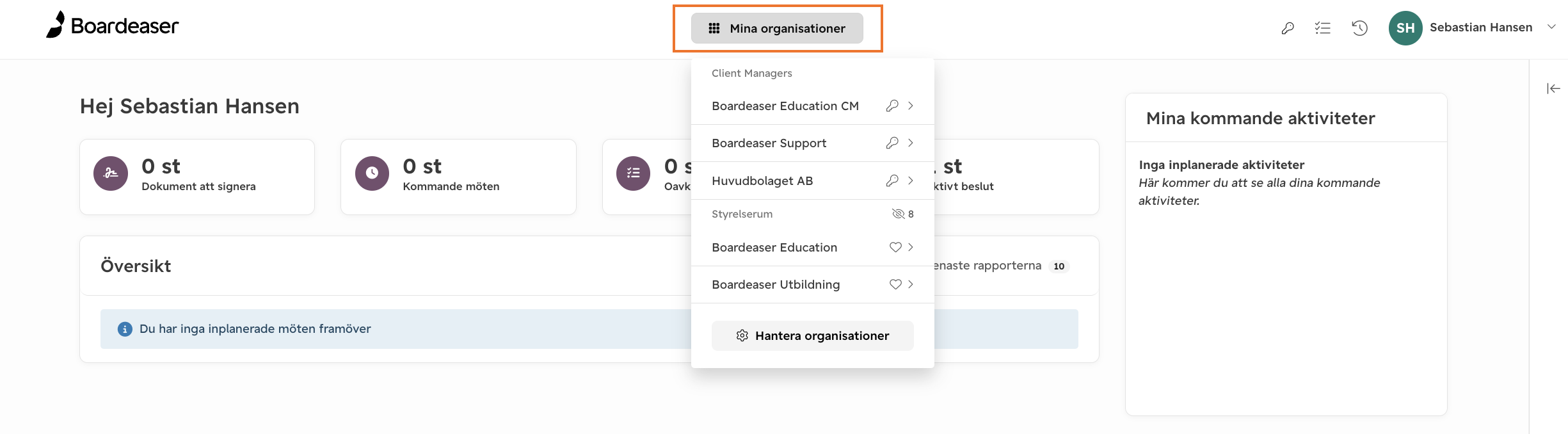Expand chevron for Boardeaser Utbildning

click(911, 284)
